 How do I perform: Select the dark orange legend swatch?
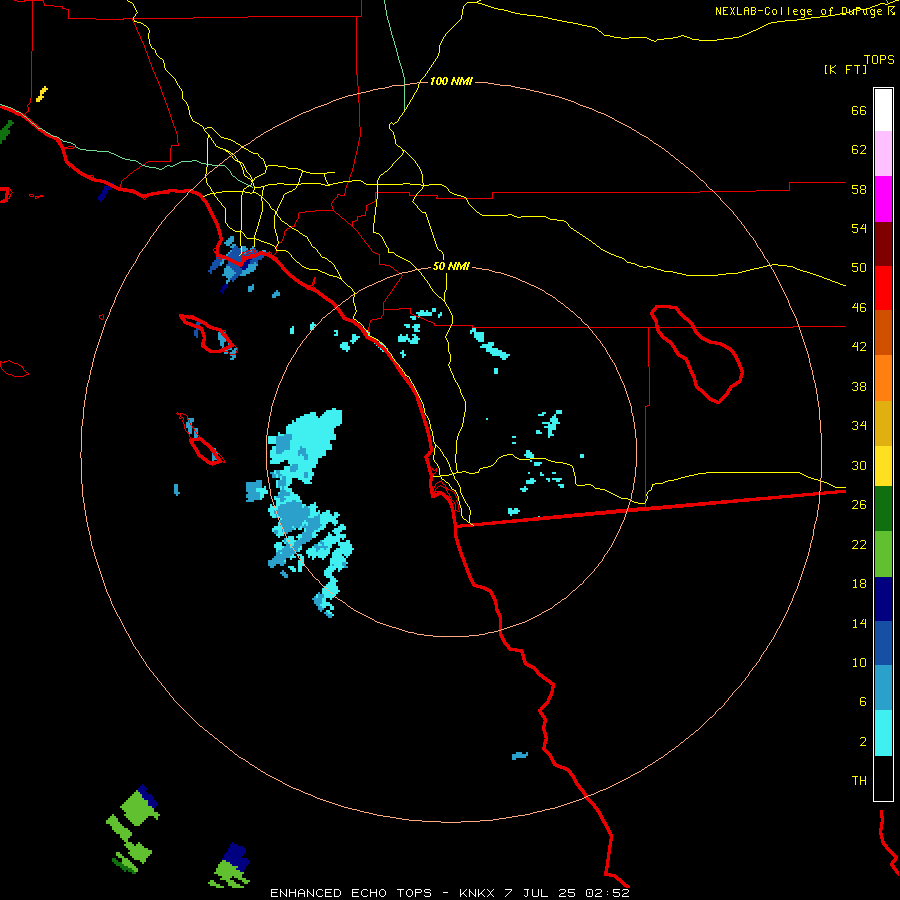coord(883,332)
